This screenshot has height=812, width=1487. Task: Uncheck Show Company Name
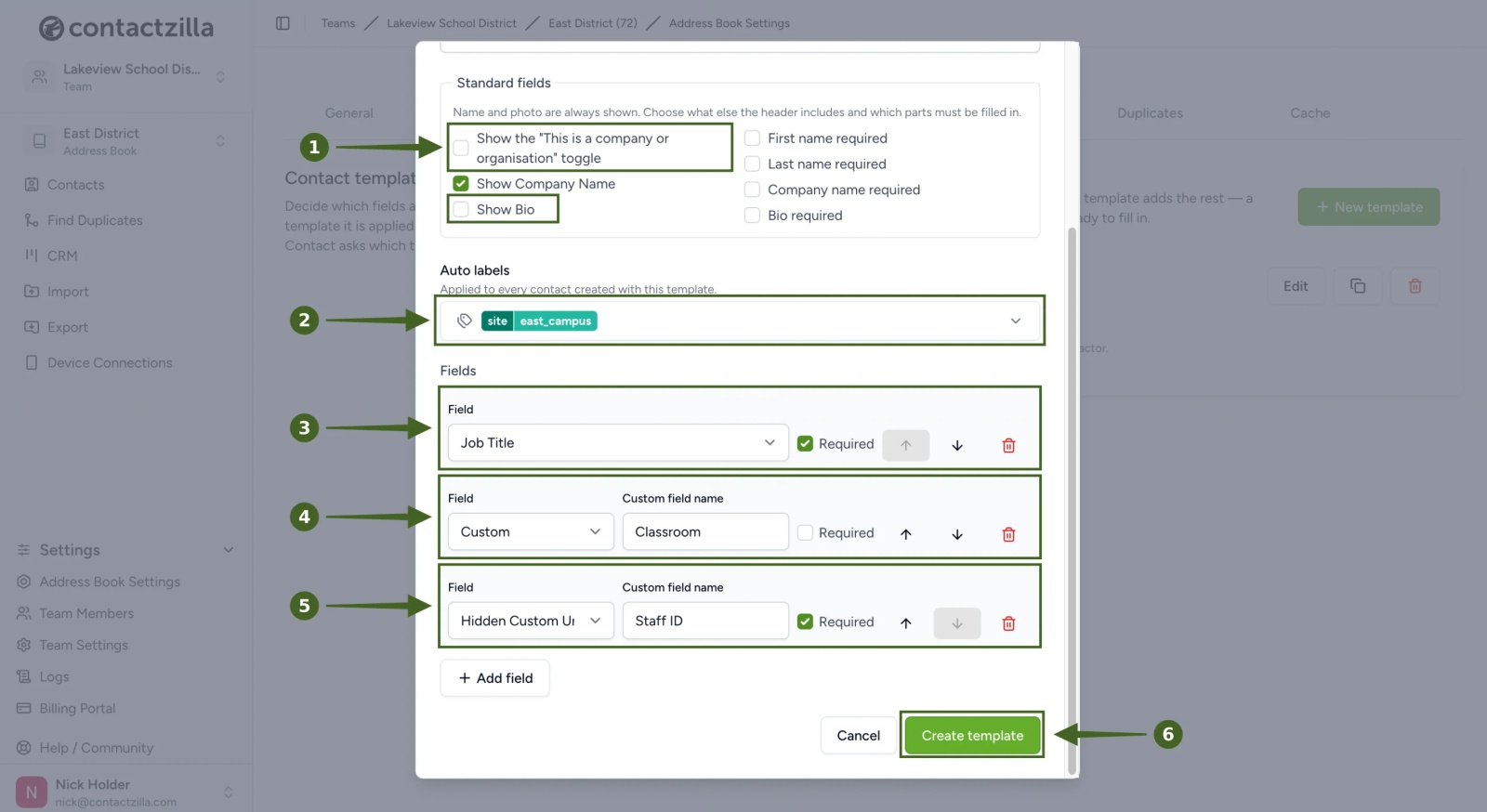click(x=461, y=184)
